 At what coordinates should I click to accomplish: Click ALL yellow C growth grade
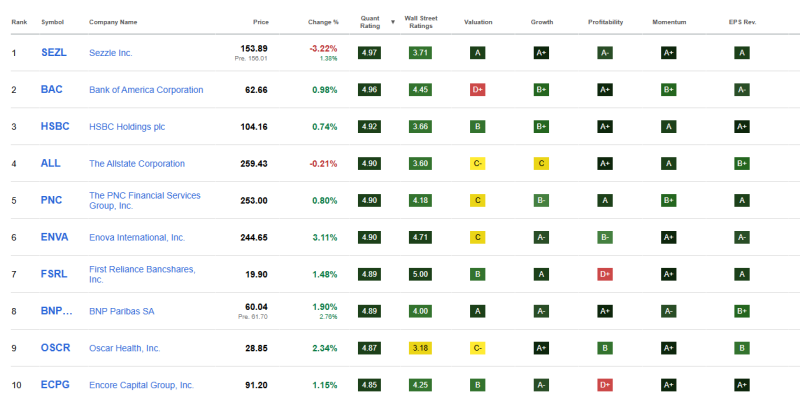click(x=541, y=164)
